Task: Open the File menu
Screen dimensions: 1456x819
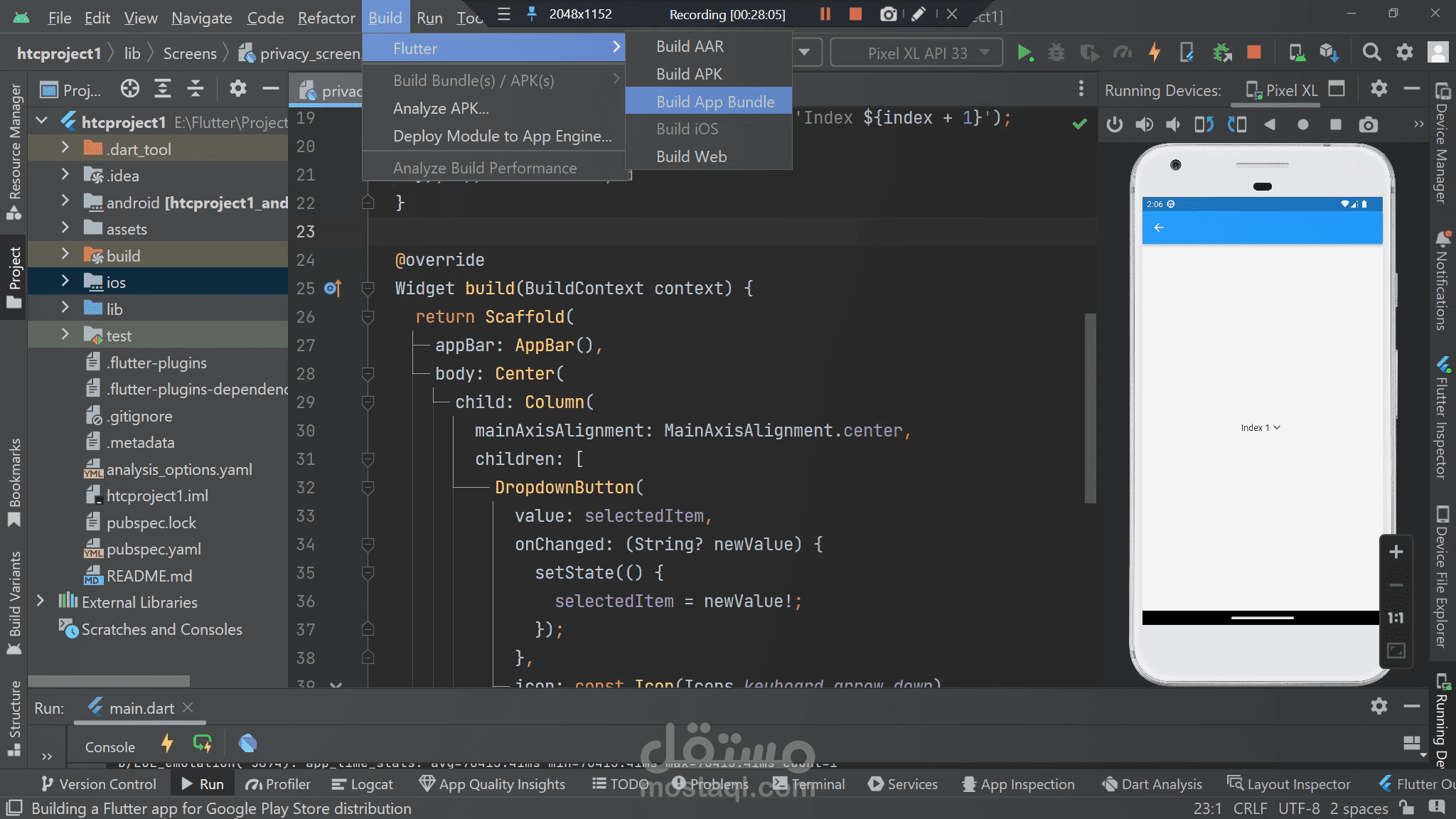Action: 60,18
